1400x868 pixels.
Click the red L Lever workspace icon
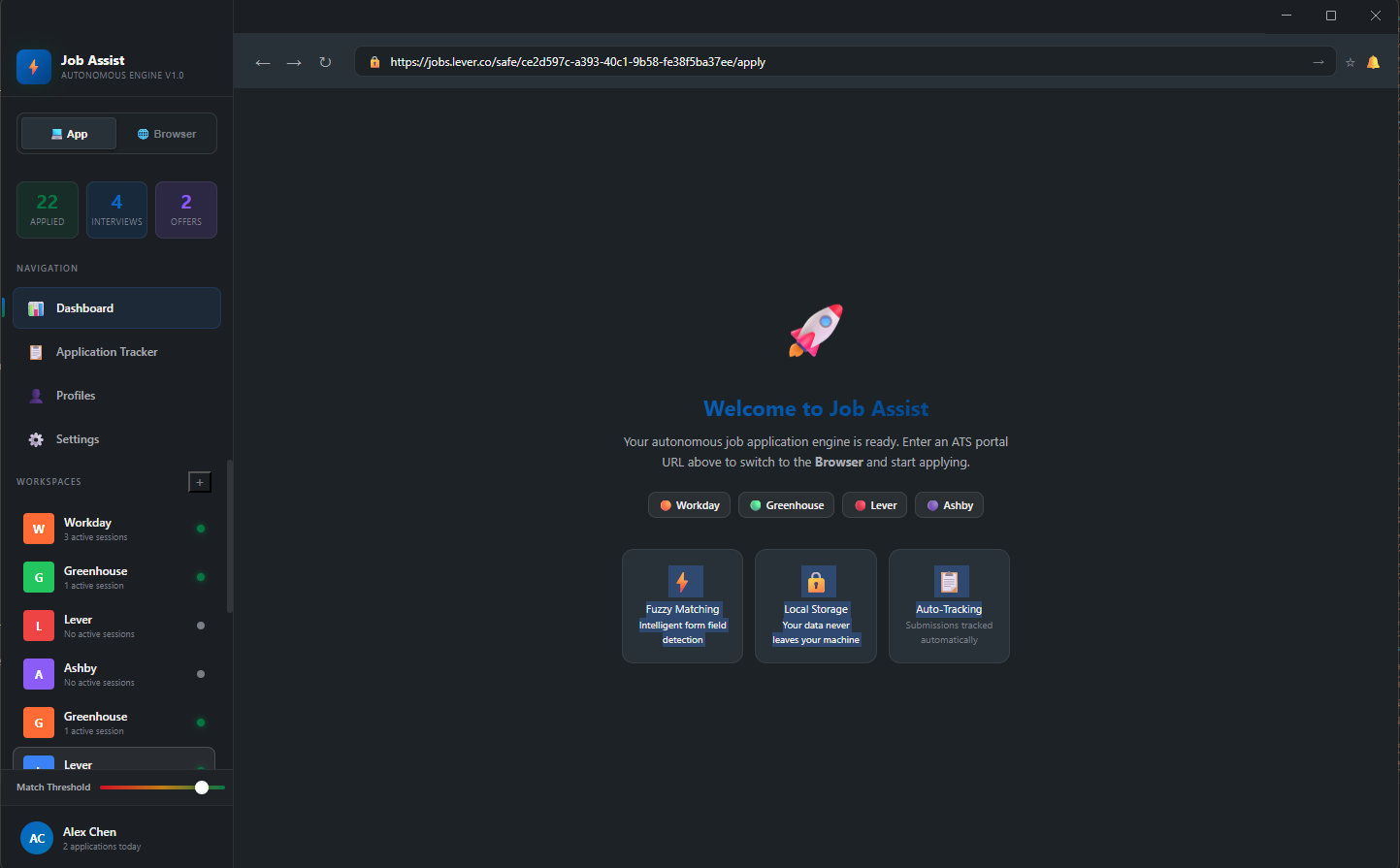39,626
